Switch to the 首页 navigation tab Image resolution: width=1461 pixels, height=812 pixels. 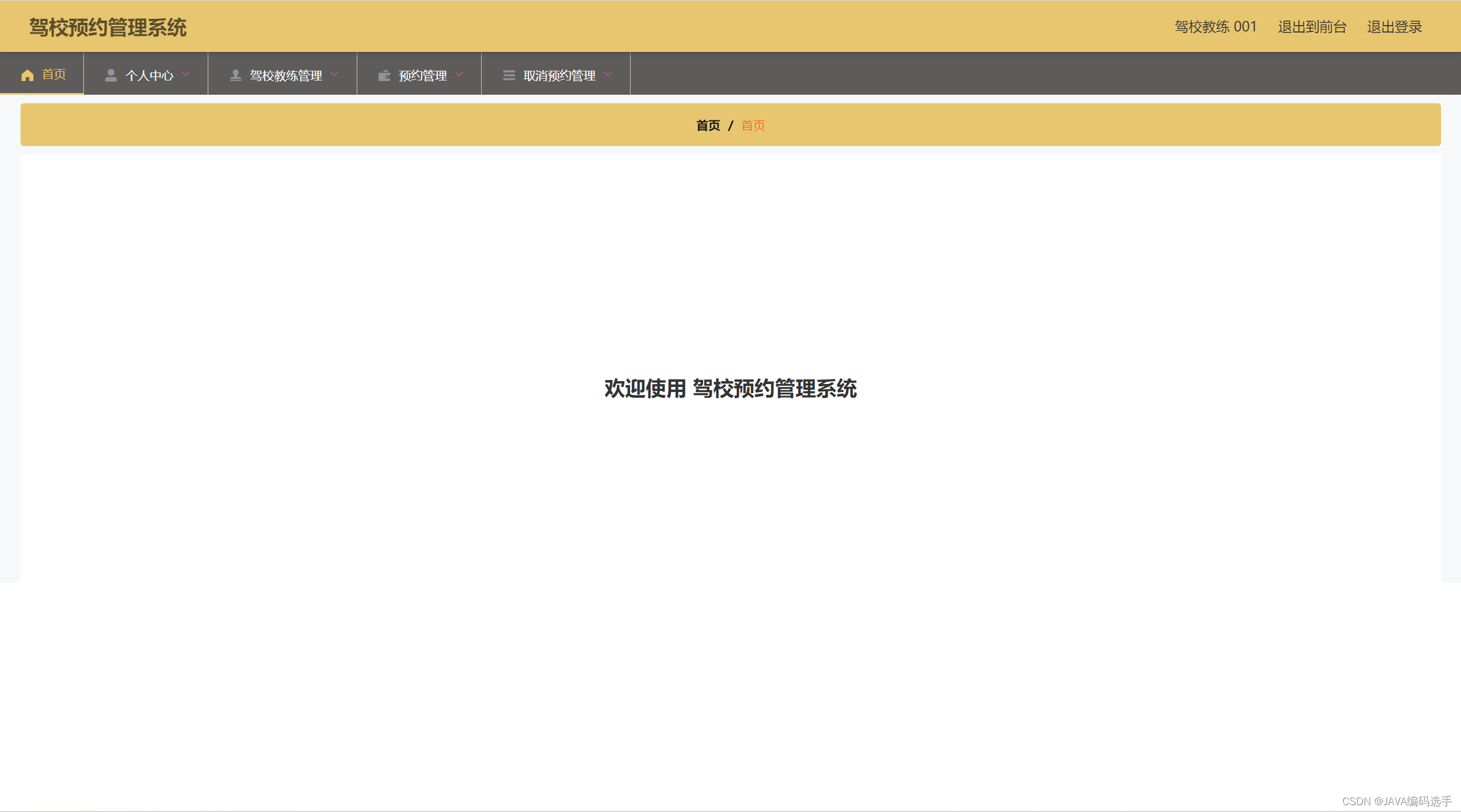tap(54, 74)
